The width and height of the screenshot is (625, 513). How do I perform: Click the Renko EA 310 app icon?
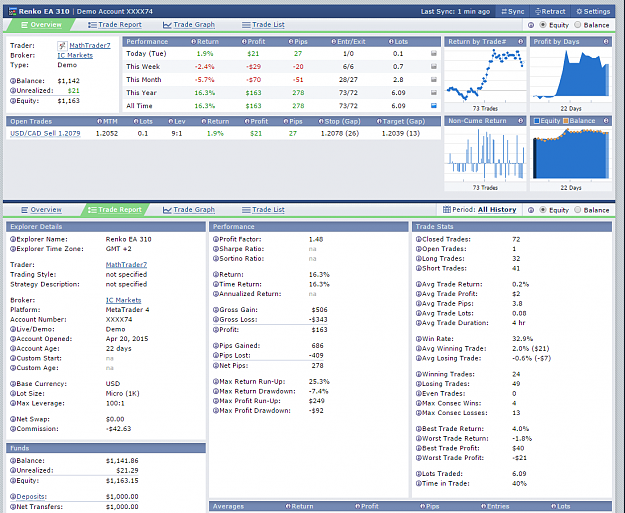12,12
